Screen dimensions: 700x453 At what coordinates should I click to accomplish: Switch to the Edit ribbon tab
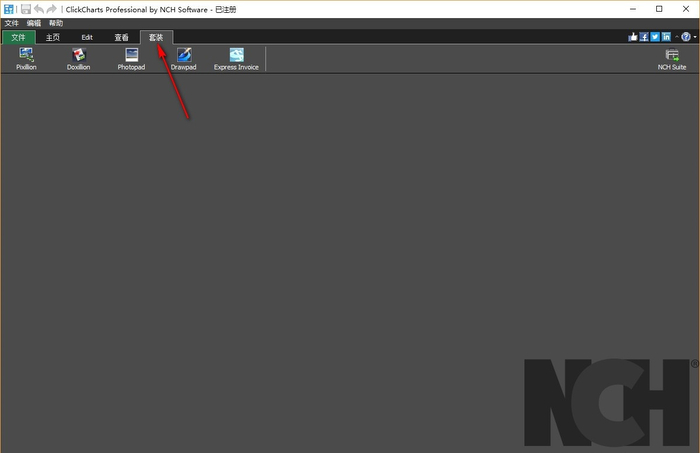87,37
